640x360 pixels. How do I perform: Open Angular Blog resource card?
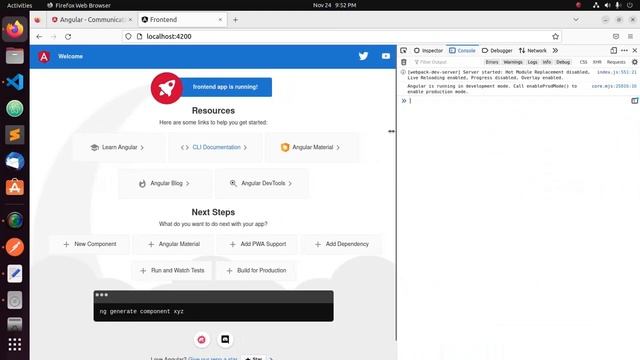[x=164, y=183]
